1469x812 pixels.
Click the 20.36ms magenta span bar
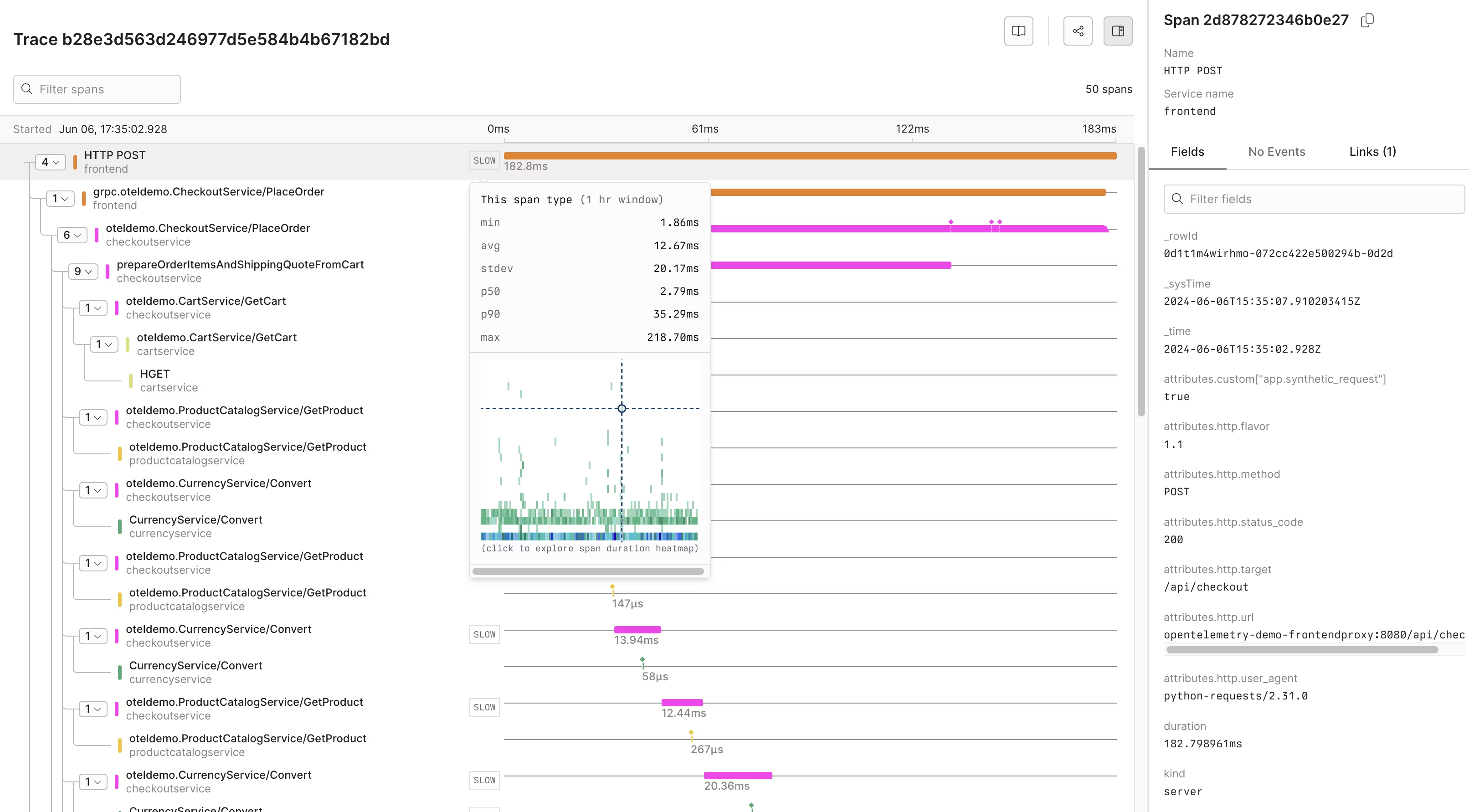tap(737, 776)
